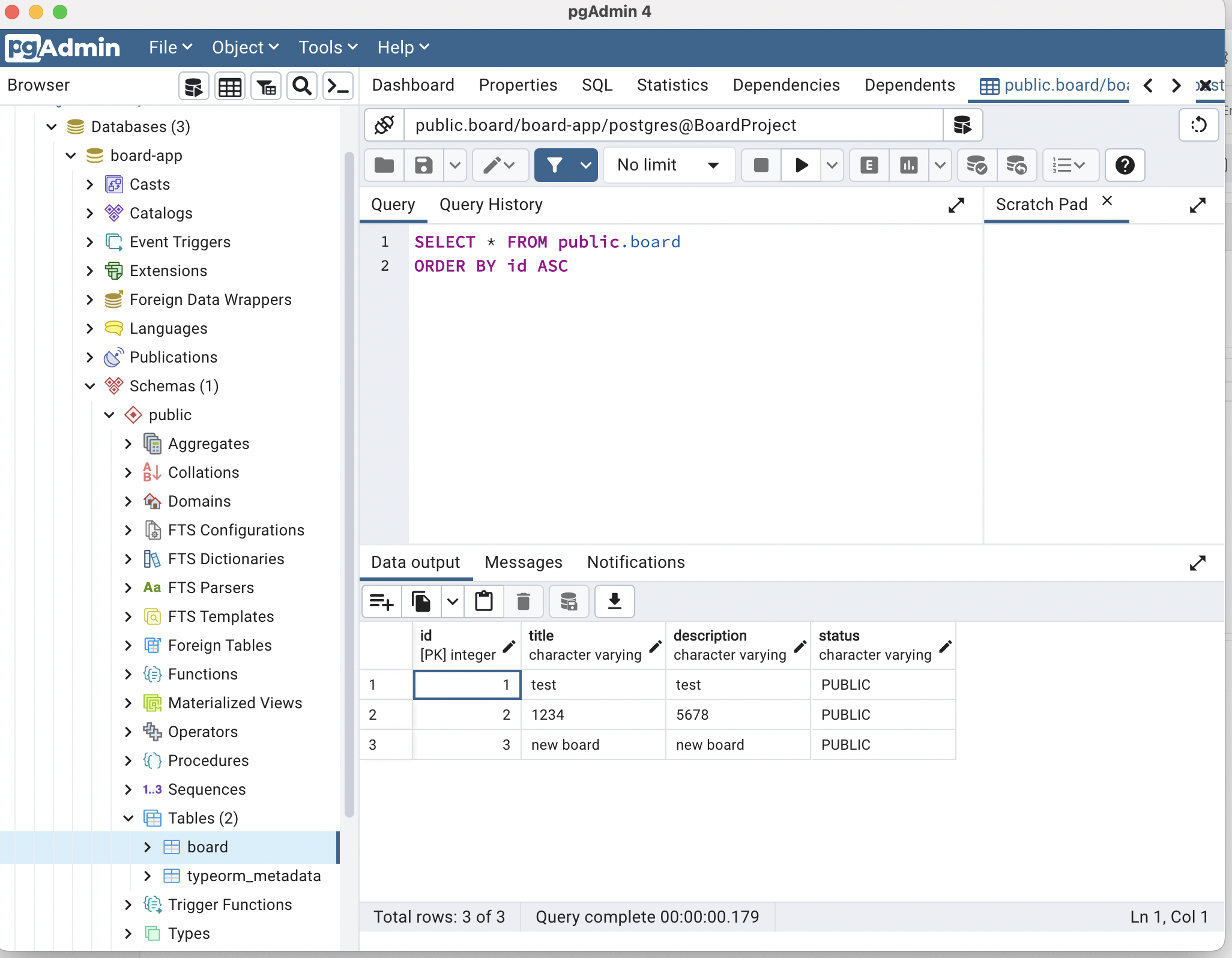Collapse the Schemas (1) tree node
Viewport: 1232px width, 958px height.
[90, 386]
